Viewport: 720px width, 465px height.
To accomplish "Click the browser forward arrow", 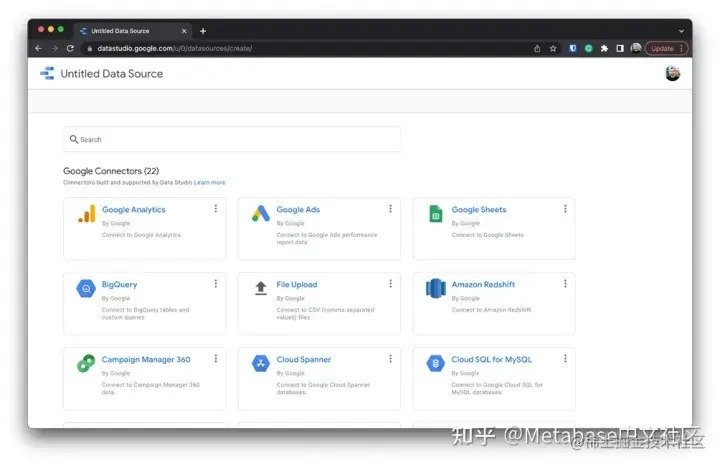I will 55,48.
